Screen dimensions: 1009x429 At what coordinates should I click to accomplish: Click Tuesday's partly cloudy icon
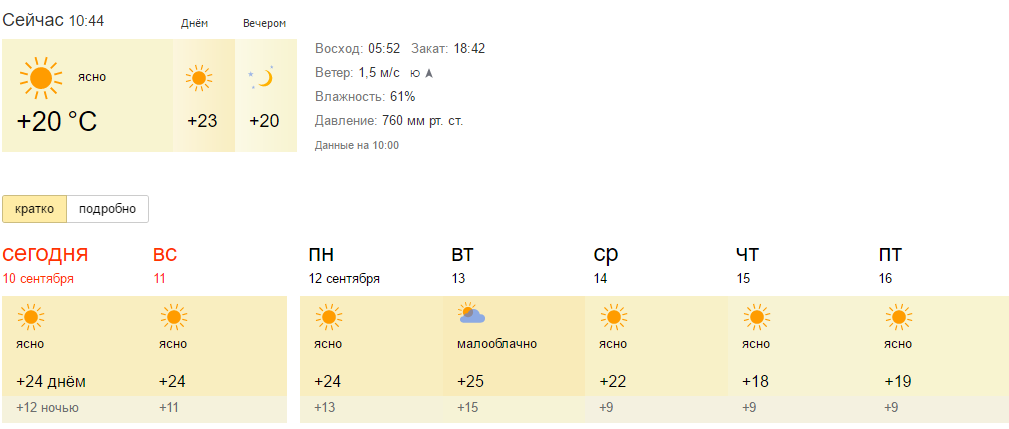(471, 316)
